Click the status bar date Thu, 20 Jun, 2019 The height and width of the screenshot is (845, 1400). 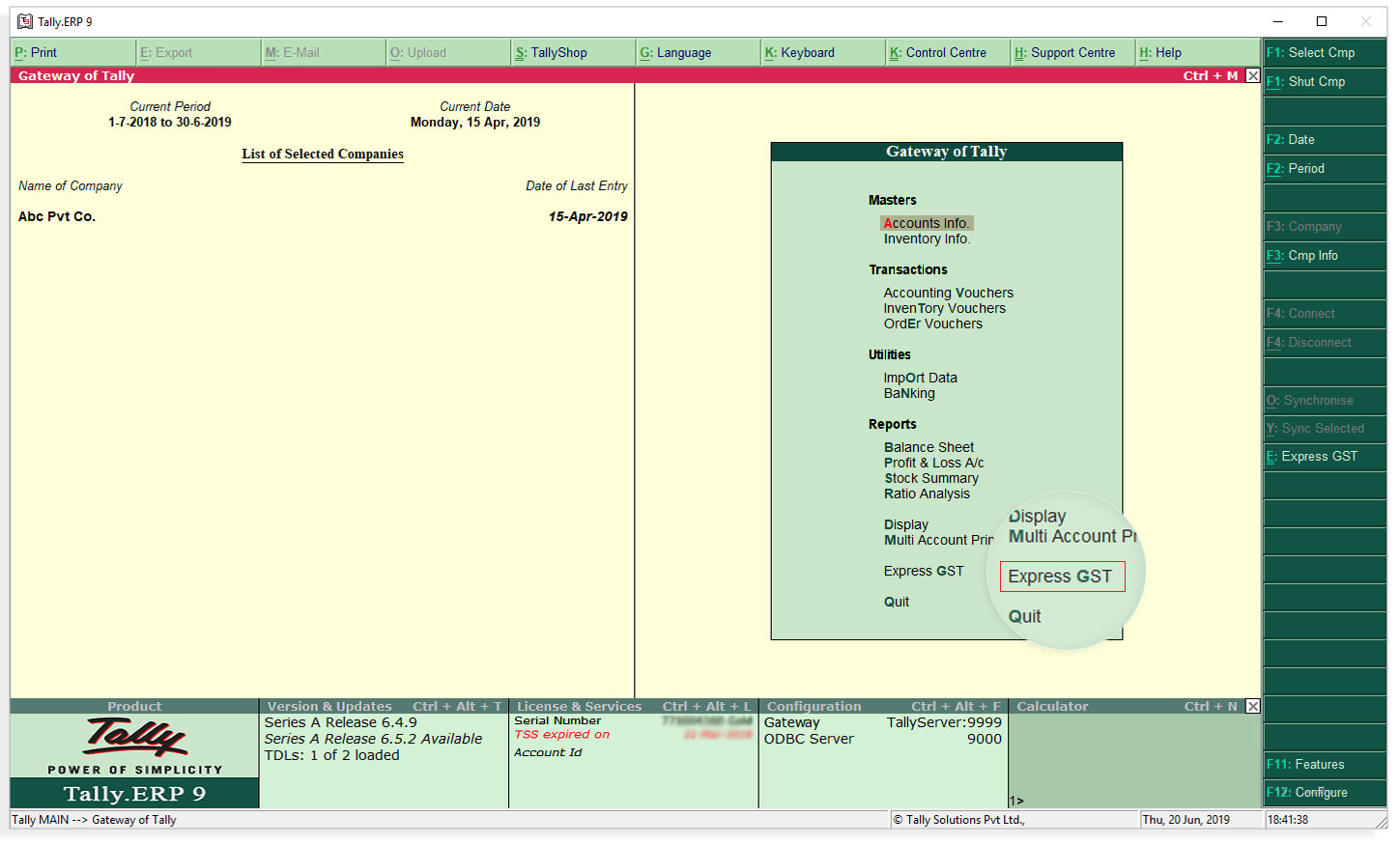[x=1186, y=820]
